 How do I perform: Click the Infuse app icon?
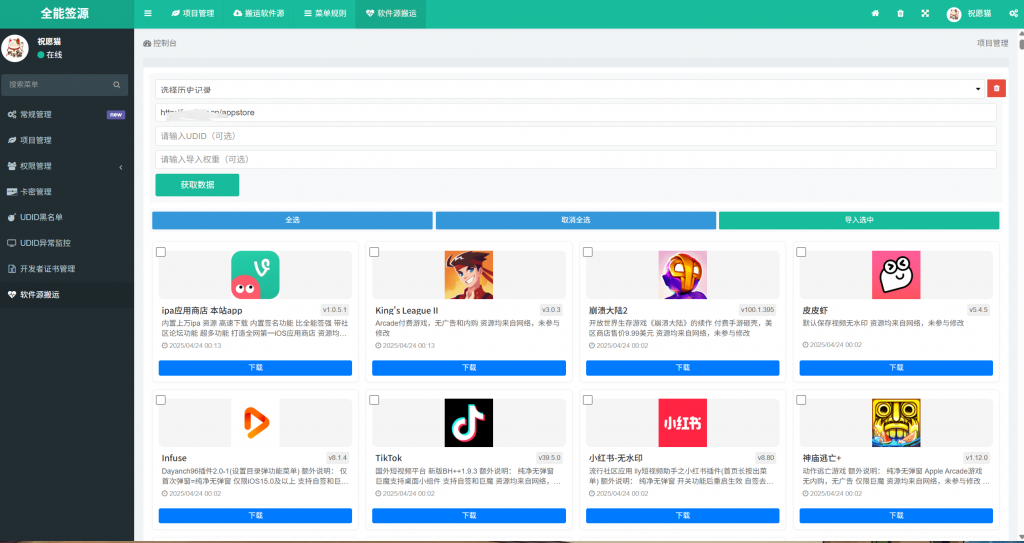click(255, 423)
